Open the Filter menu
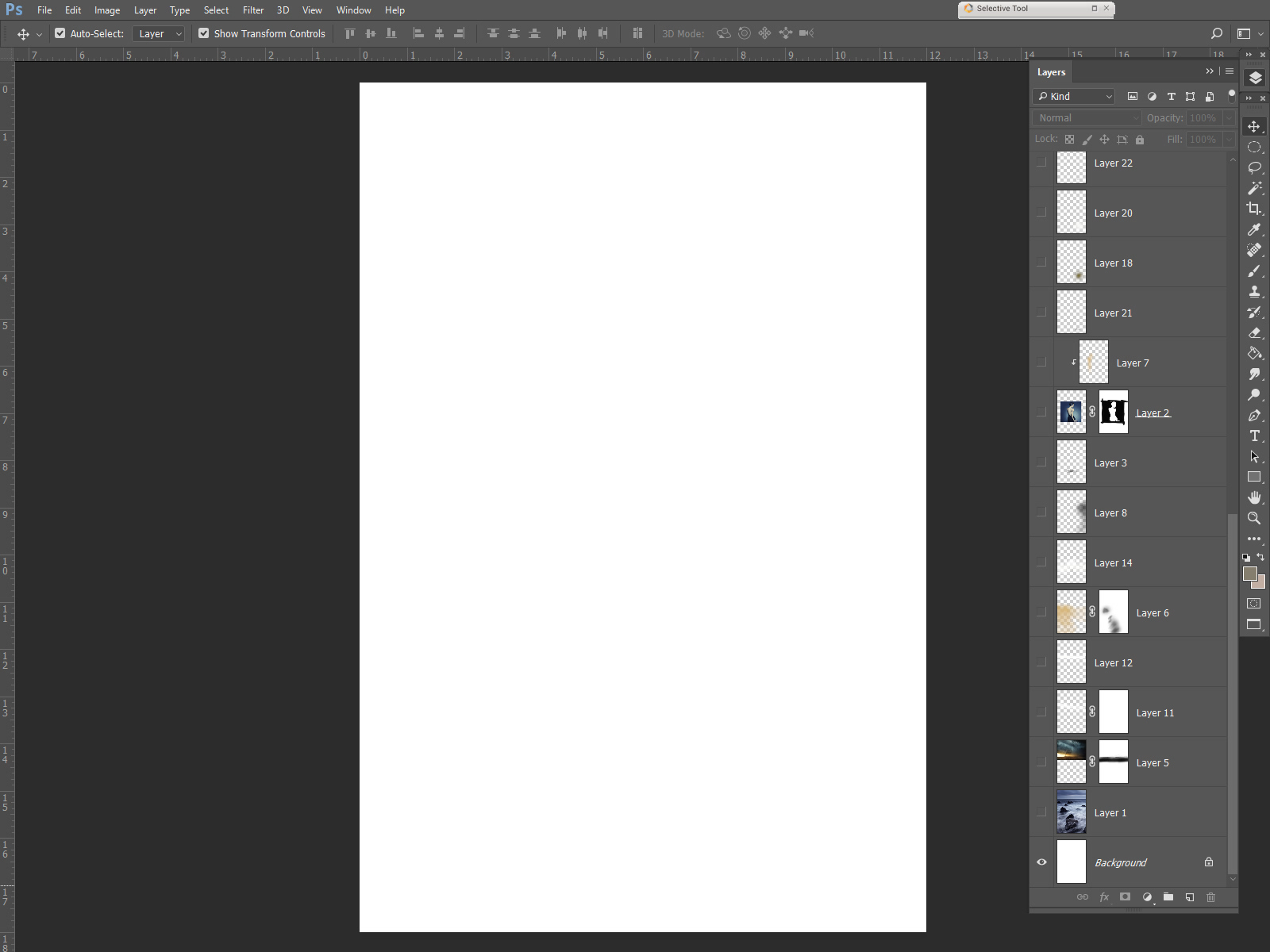 [x=253, y=10]
